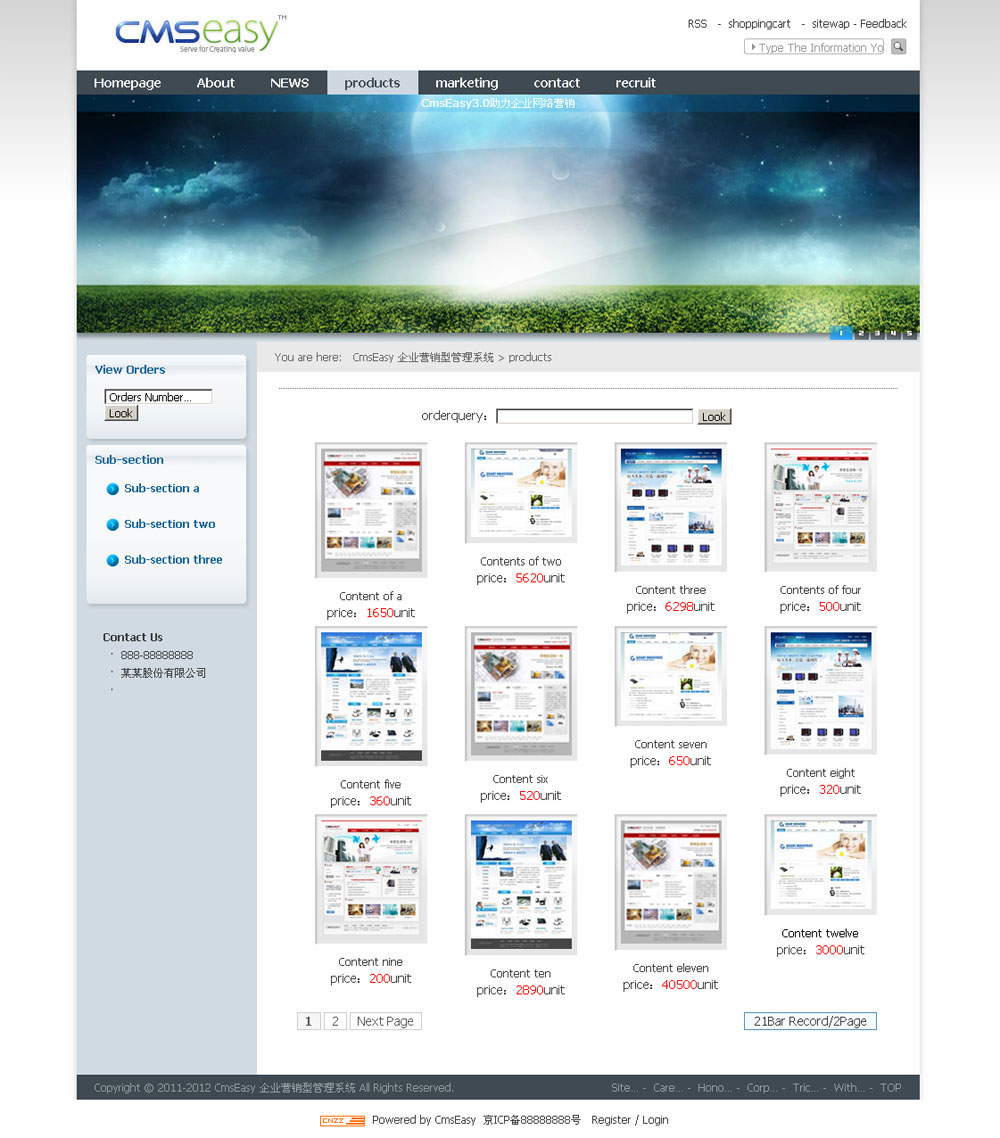This screenshot has width=1000, height=1138.
Task: Click the CmsEasy logo
Action: [x=200, y=34]
